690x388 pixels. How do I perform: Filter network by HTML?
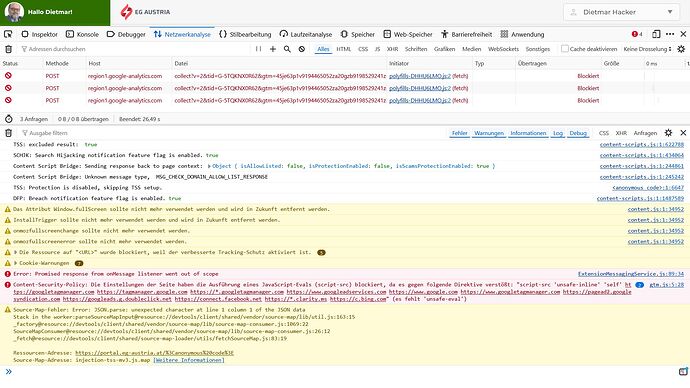[344, 49]
